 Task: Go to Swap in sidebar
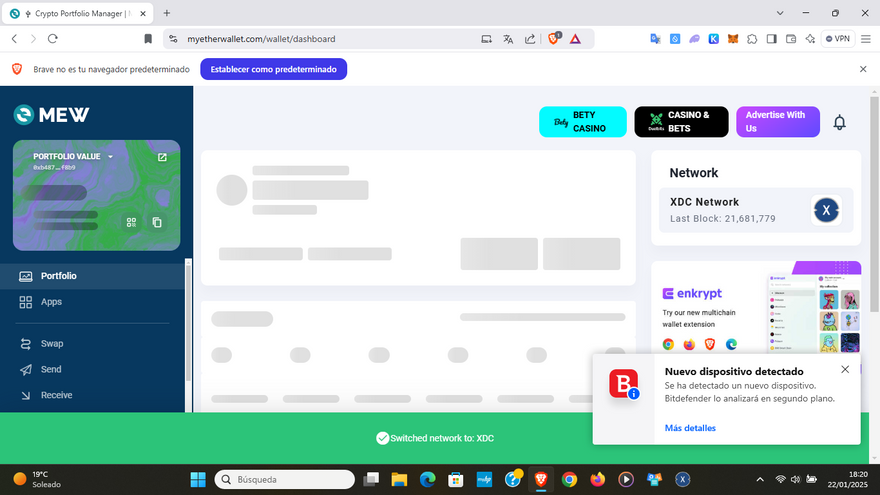(x=52, y=343)
